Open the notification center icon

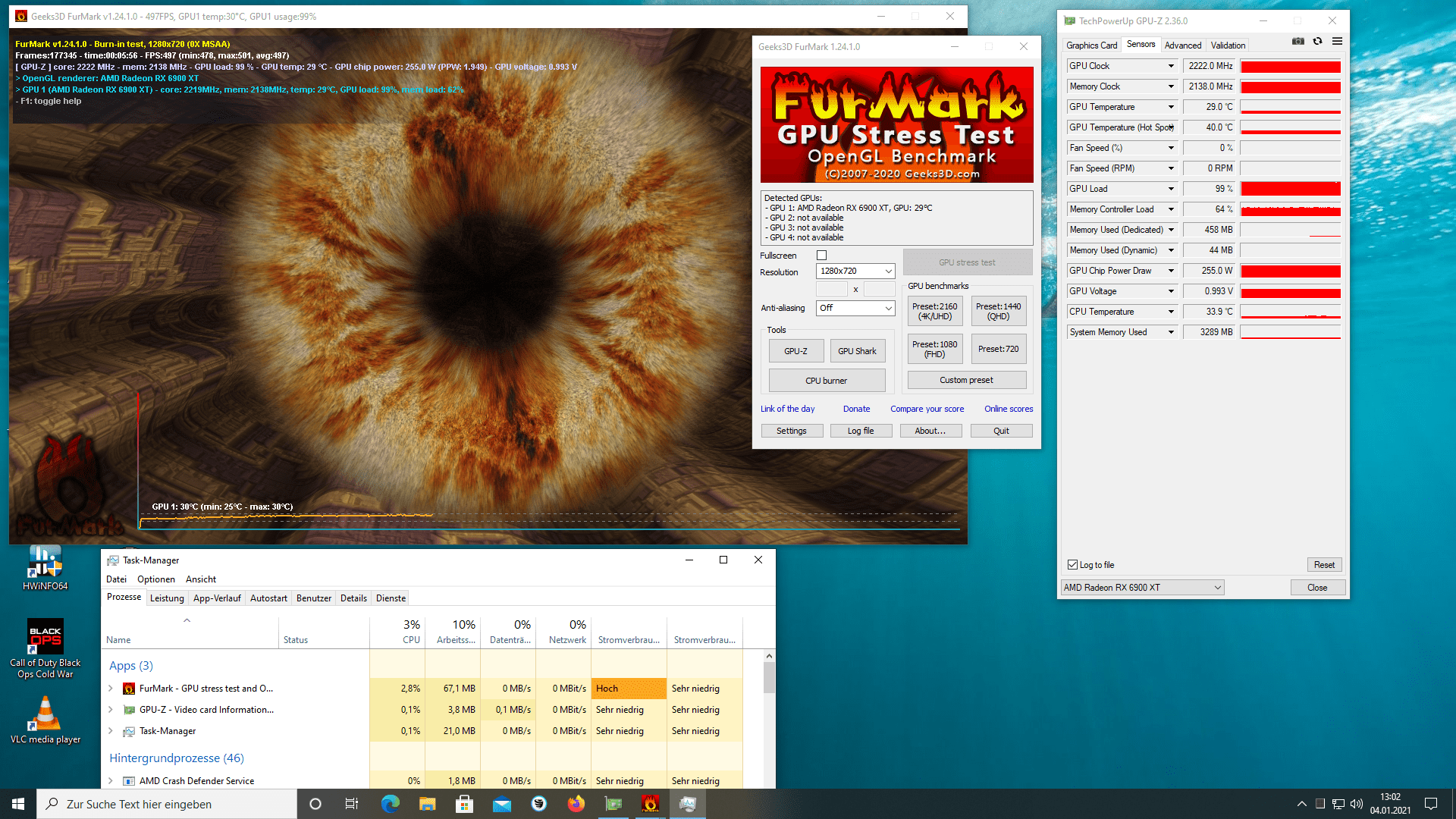coord(1431,804)
